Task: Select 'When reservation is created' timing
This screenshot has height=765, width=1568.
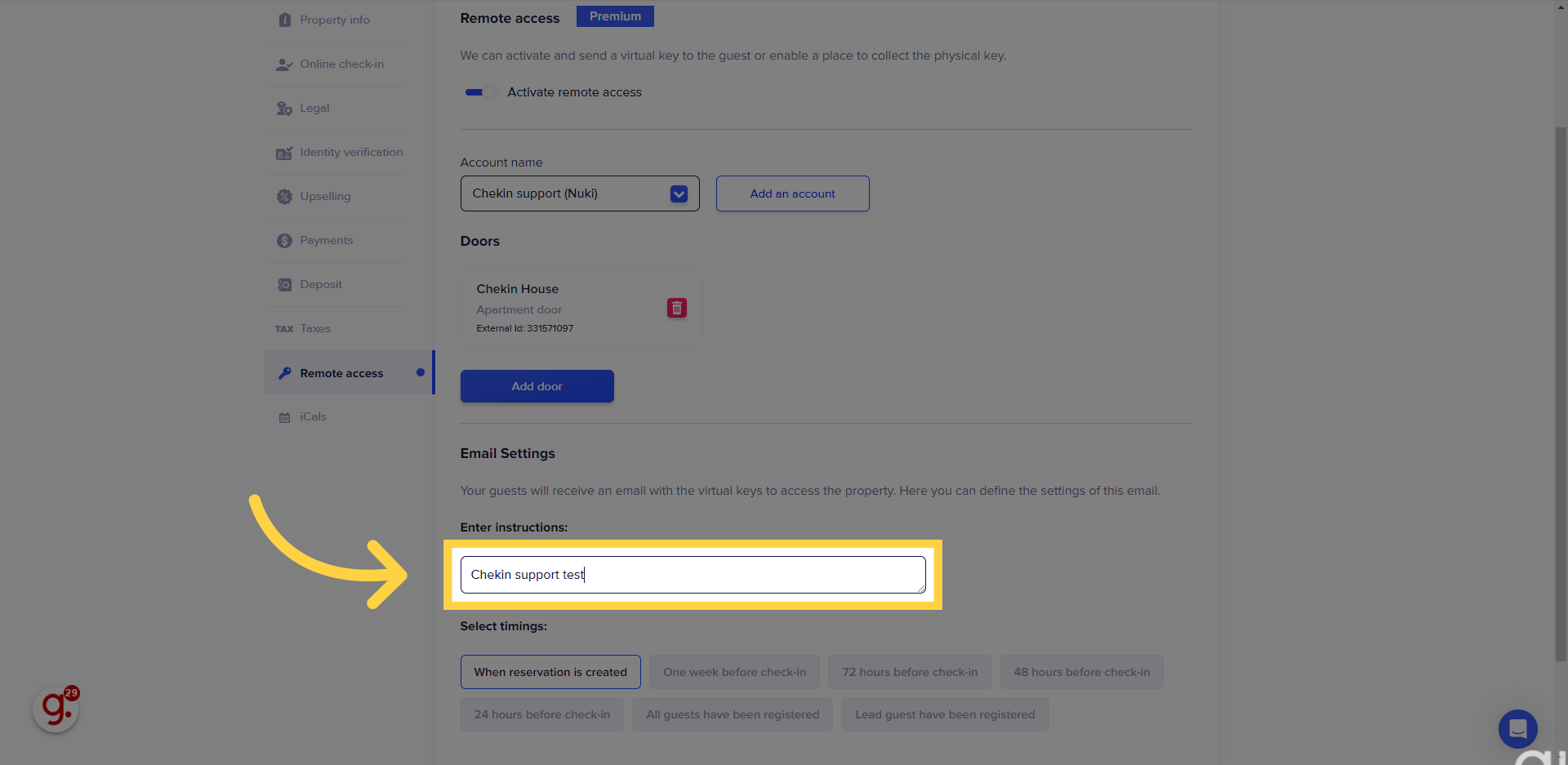Action: click(550, 672)
